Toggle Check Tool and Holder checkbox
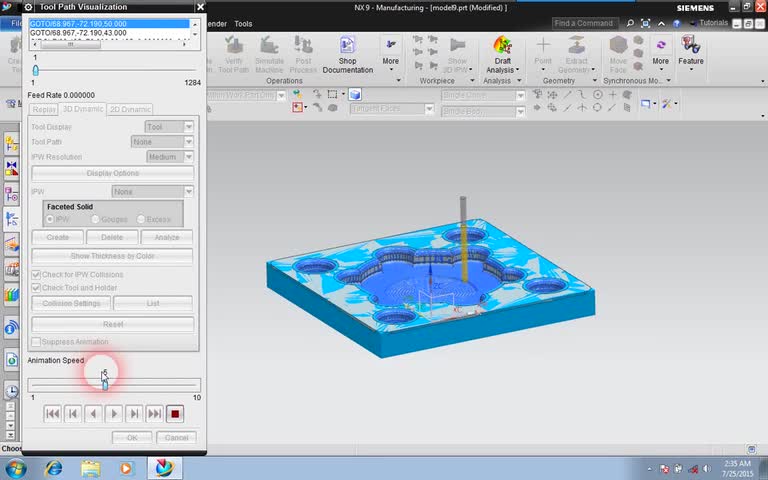 coord(37,288)
